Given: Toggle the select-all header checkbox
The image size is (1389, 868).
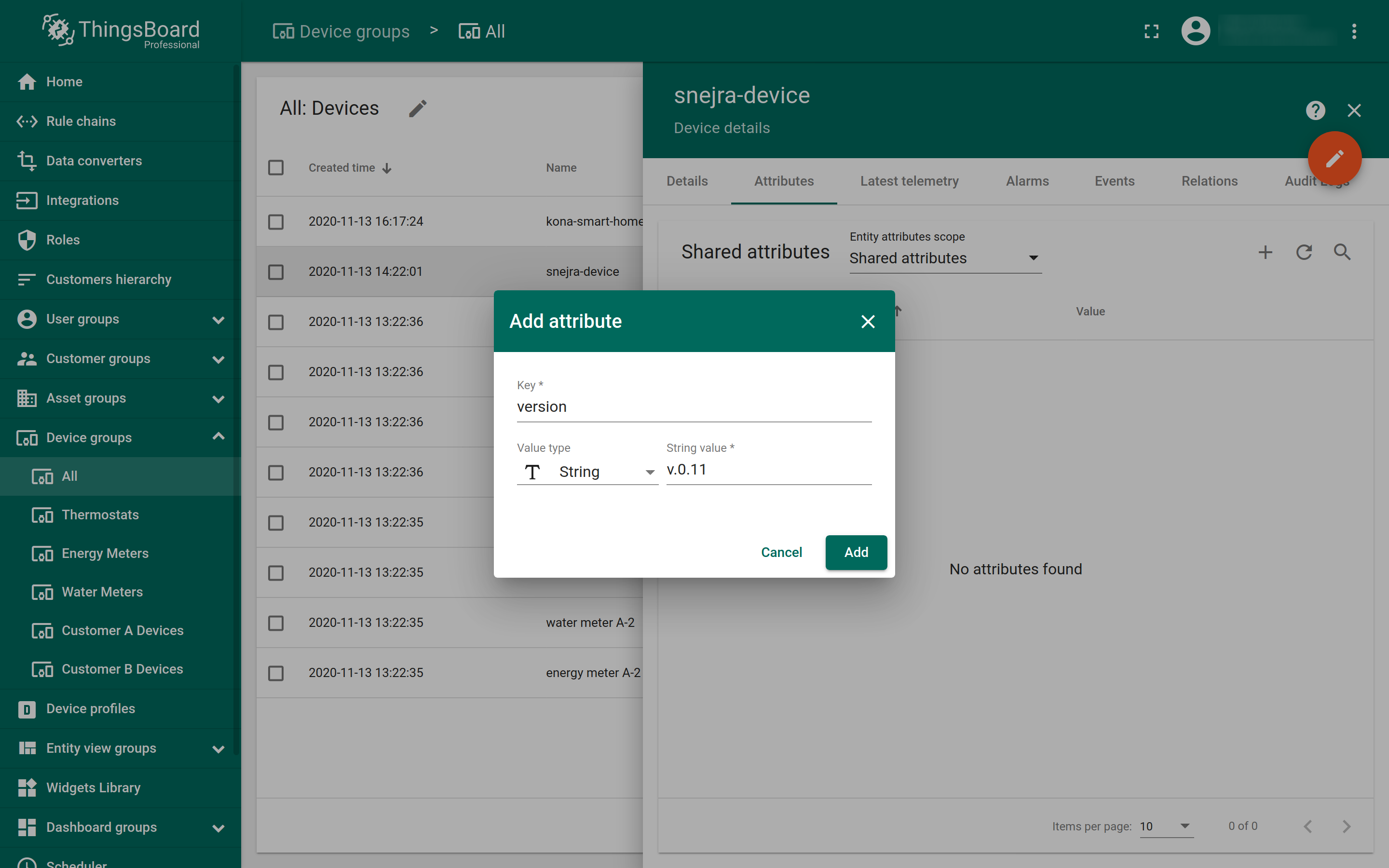Looking at the screenshot, I should click(276, 168).
